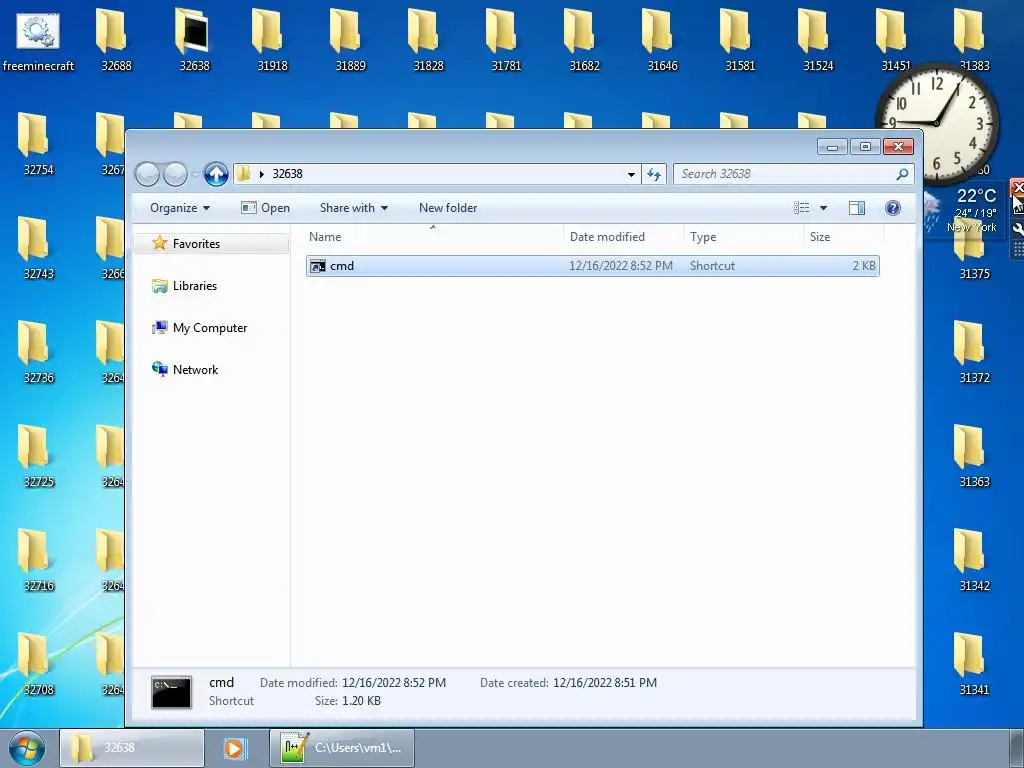Select the 32688 desktop folder
Image resolution: width=1024 pixels, height=768 pixels.
[116, 42]
